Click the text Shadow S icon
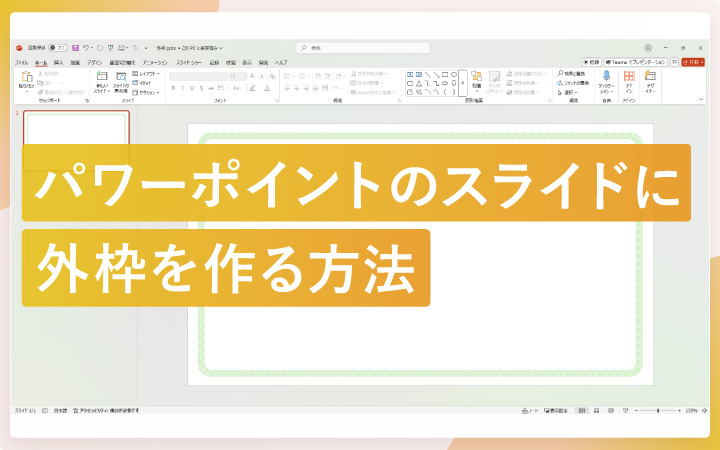This screenshot has height=450, width=720. [201, 88]
